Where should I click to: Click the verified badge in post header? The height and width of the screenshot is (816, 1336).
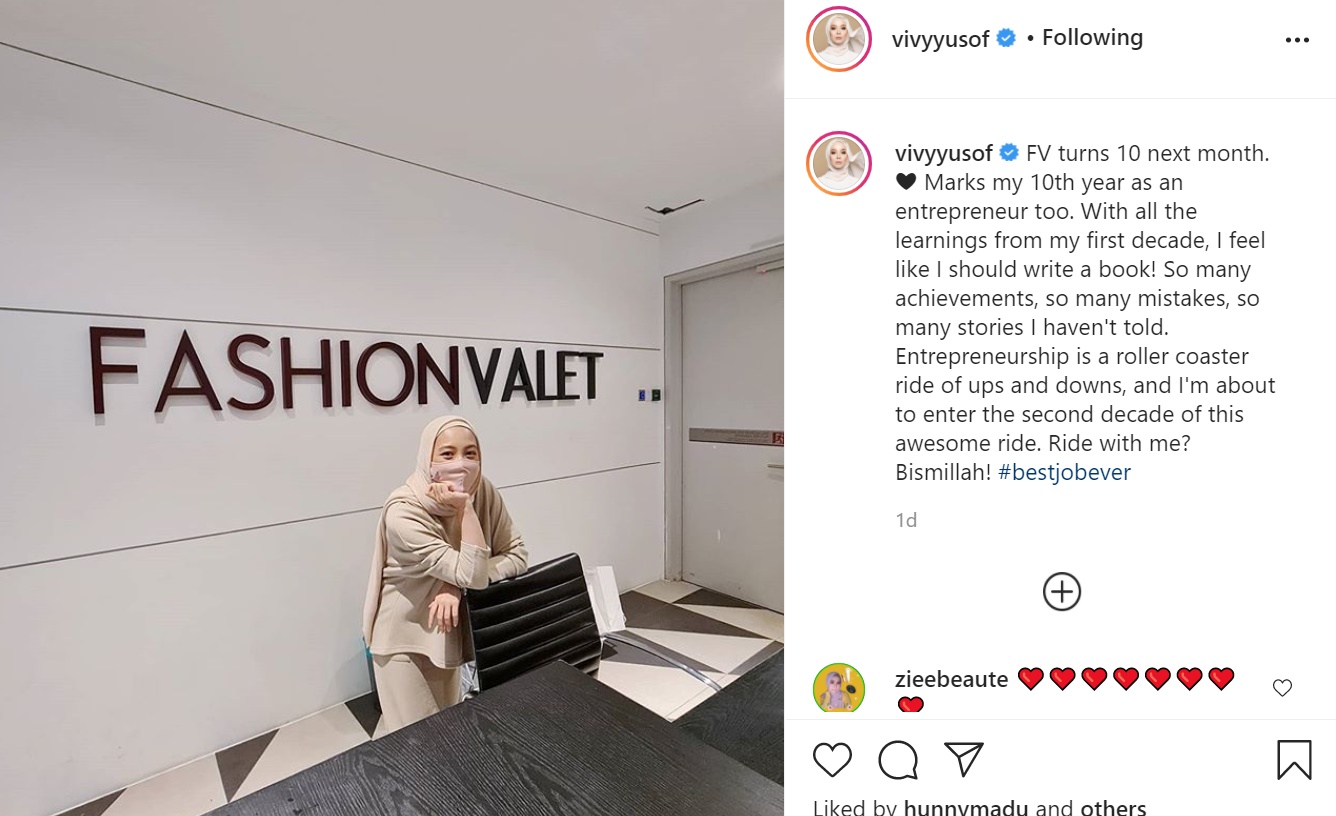1007,39
